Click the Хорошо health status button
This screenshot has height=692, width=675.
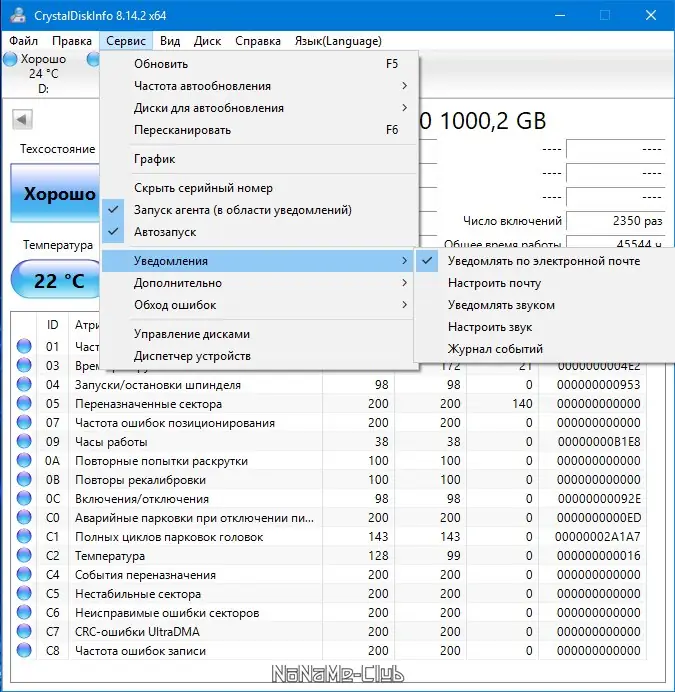60,194
